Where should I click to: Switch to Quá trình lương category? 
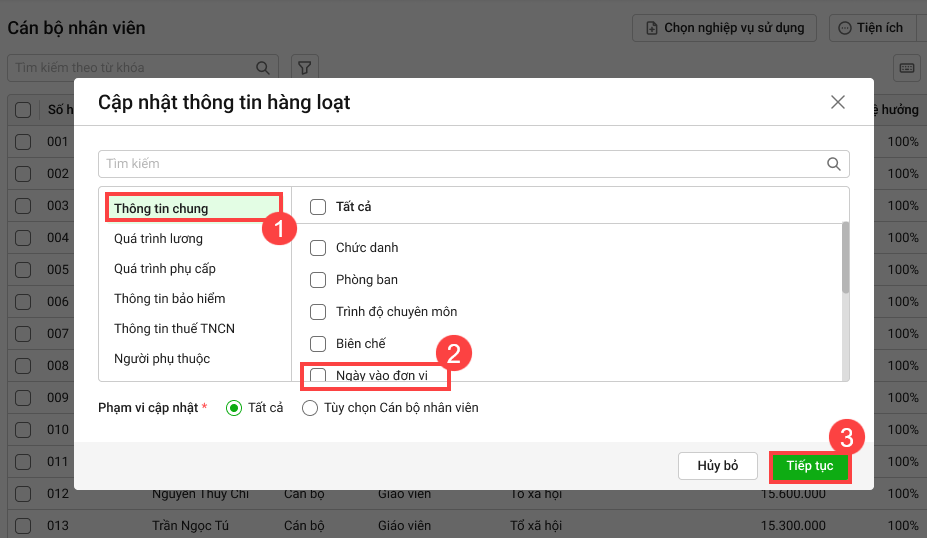click(158, 239)
